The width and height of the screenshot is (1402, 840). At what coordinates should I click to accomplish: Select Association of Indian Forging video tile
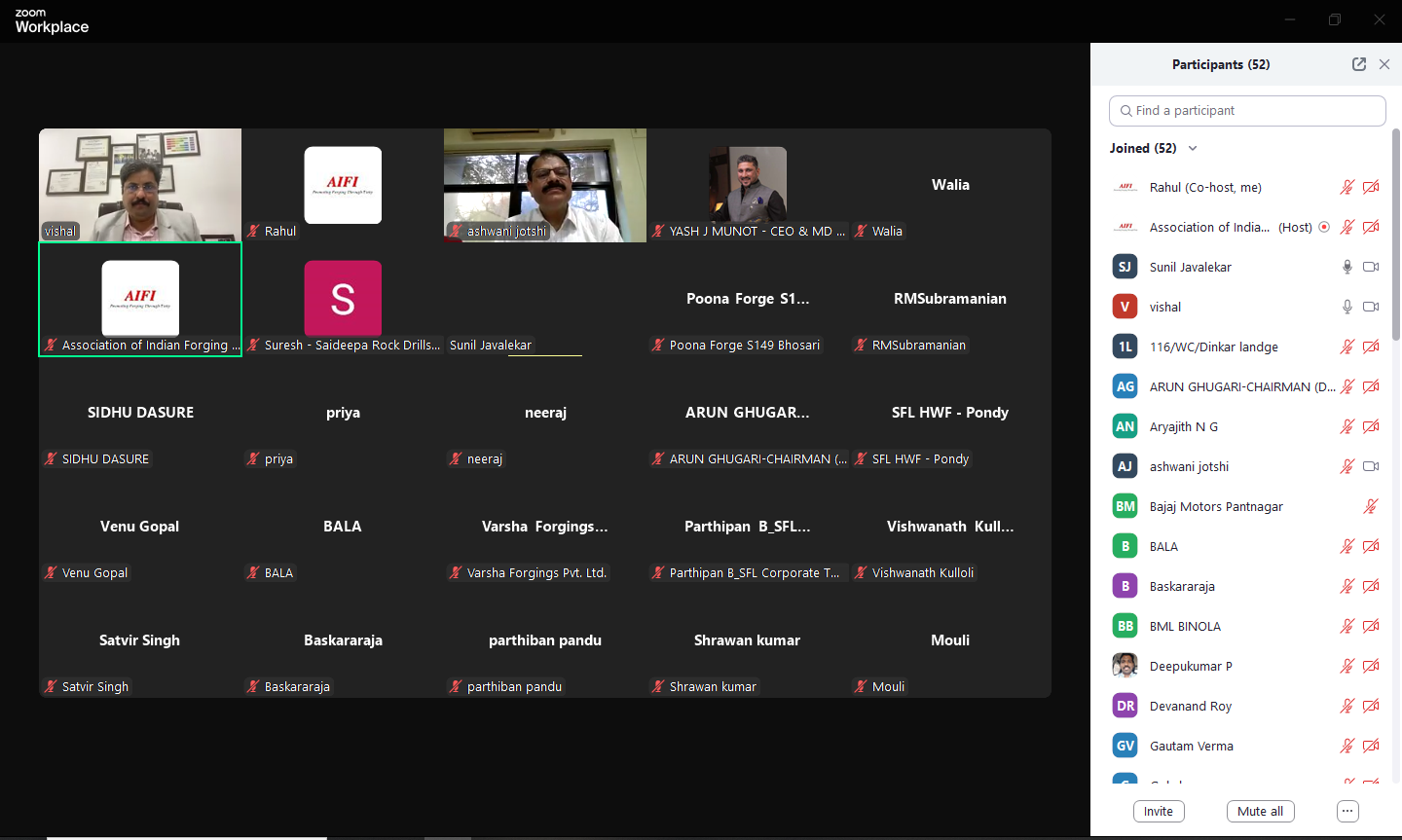[140, 299]
